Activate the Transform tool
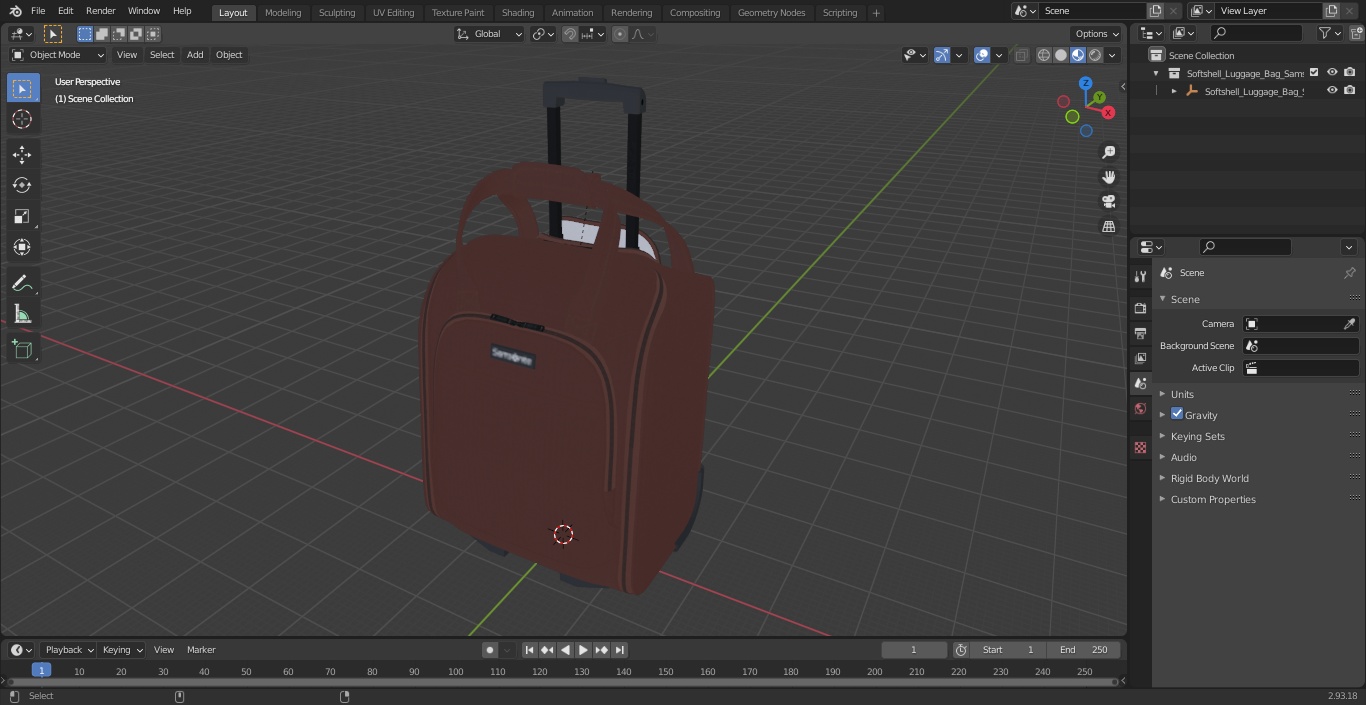 pos(22,247)
